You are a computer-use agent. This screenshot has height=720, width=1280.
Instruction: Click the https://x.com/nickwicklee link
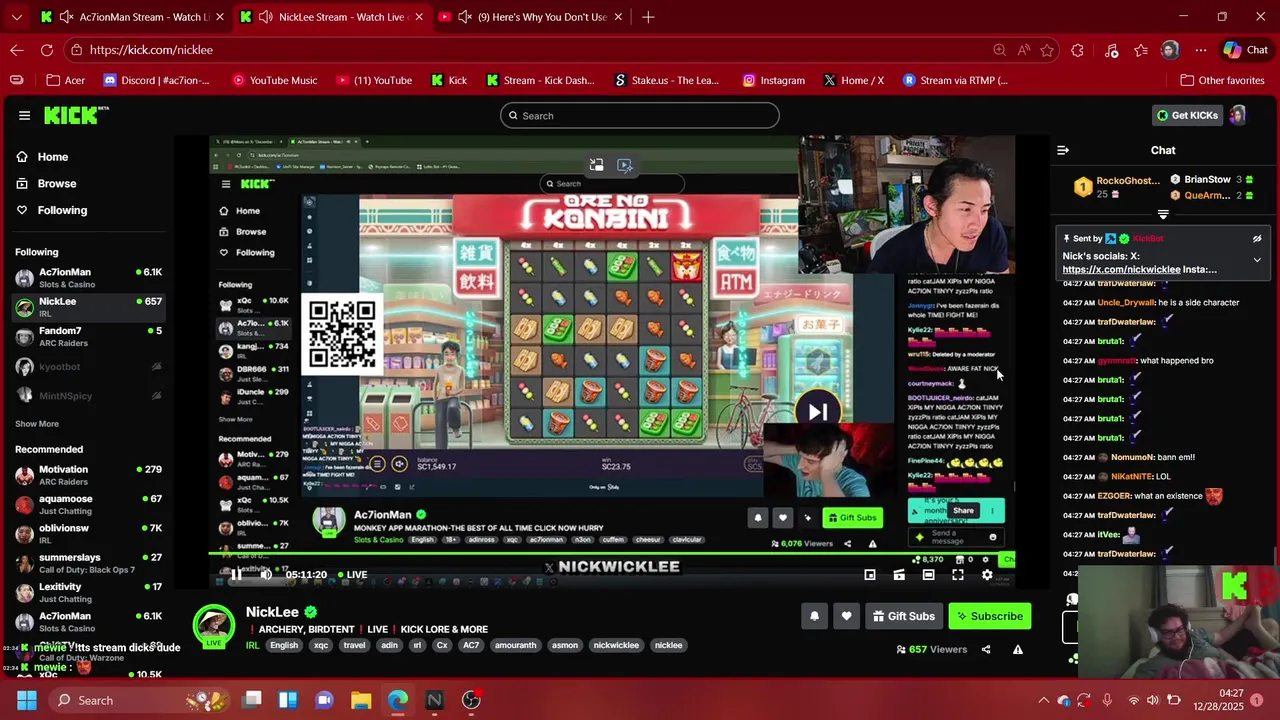point(1121,269)
